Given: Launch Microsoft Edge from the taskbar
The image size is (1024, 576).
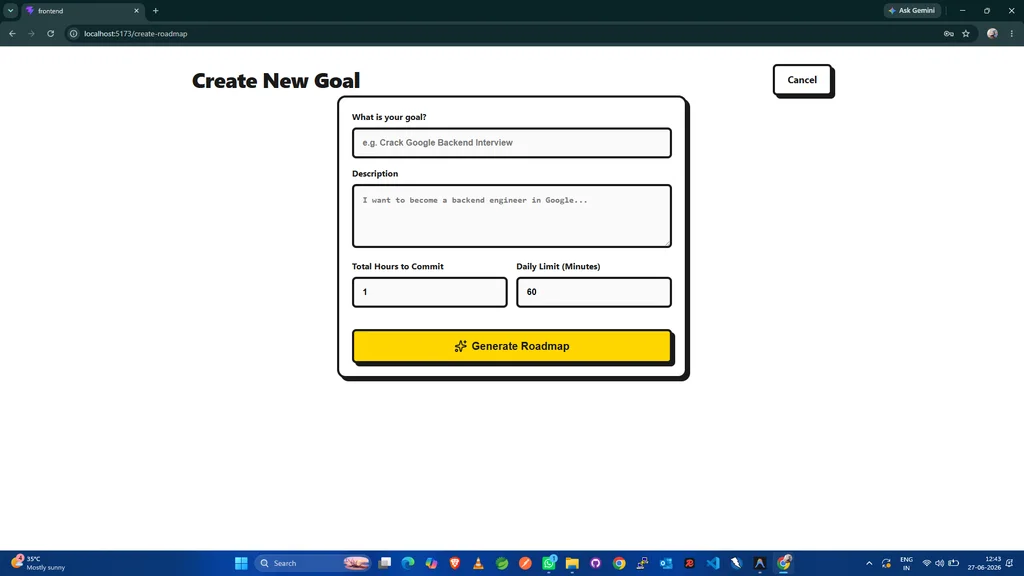Looking at the screenshot, I should pyautogui.click(x=408, y=563).
